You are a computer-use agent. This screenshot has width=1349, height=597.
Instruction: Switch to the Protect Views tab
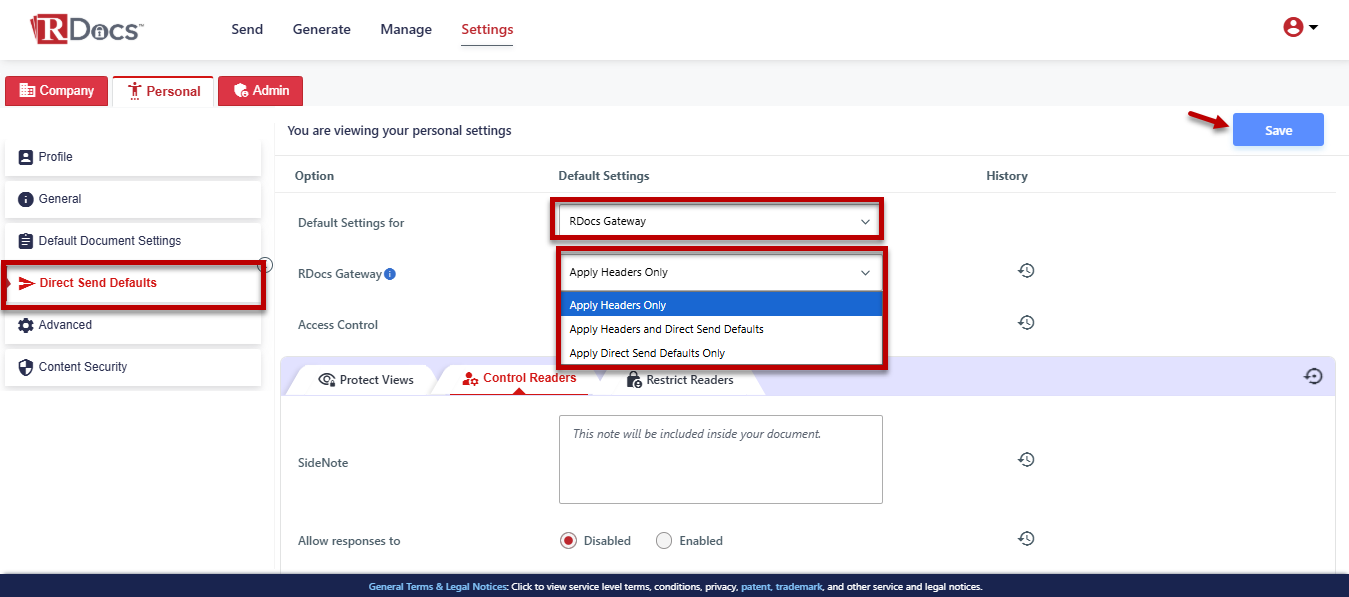[366, 380]
